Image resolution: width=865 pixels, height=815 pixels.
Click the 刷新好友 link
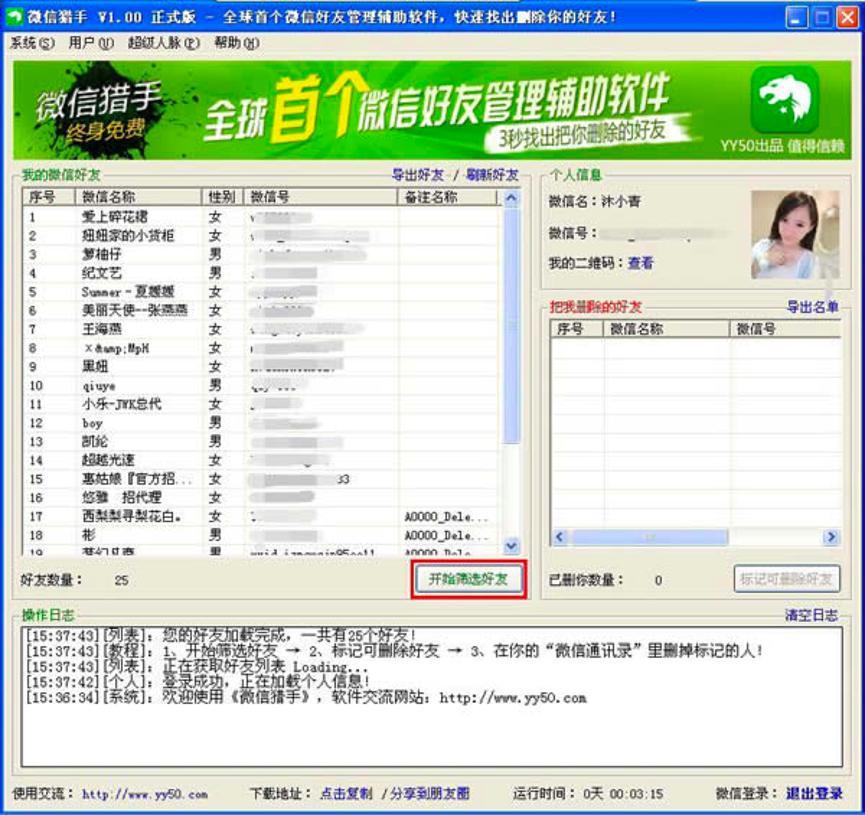click(x=492, y=175)
